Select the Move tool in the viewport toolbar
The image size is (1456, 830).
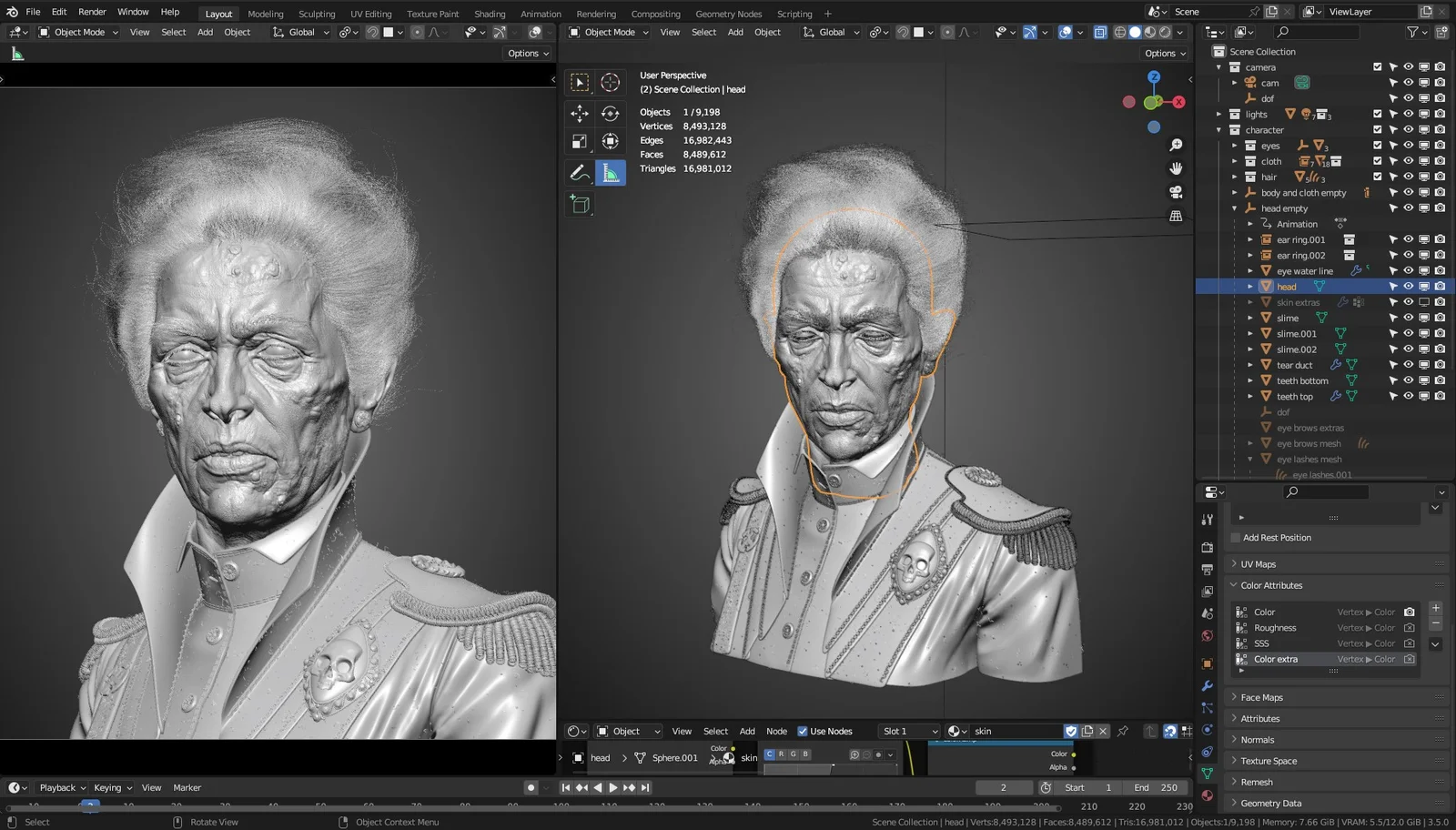click(580, 113)
